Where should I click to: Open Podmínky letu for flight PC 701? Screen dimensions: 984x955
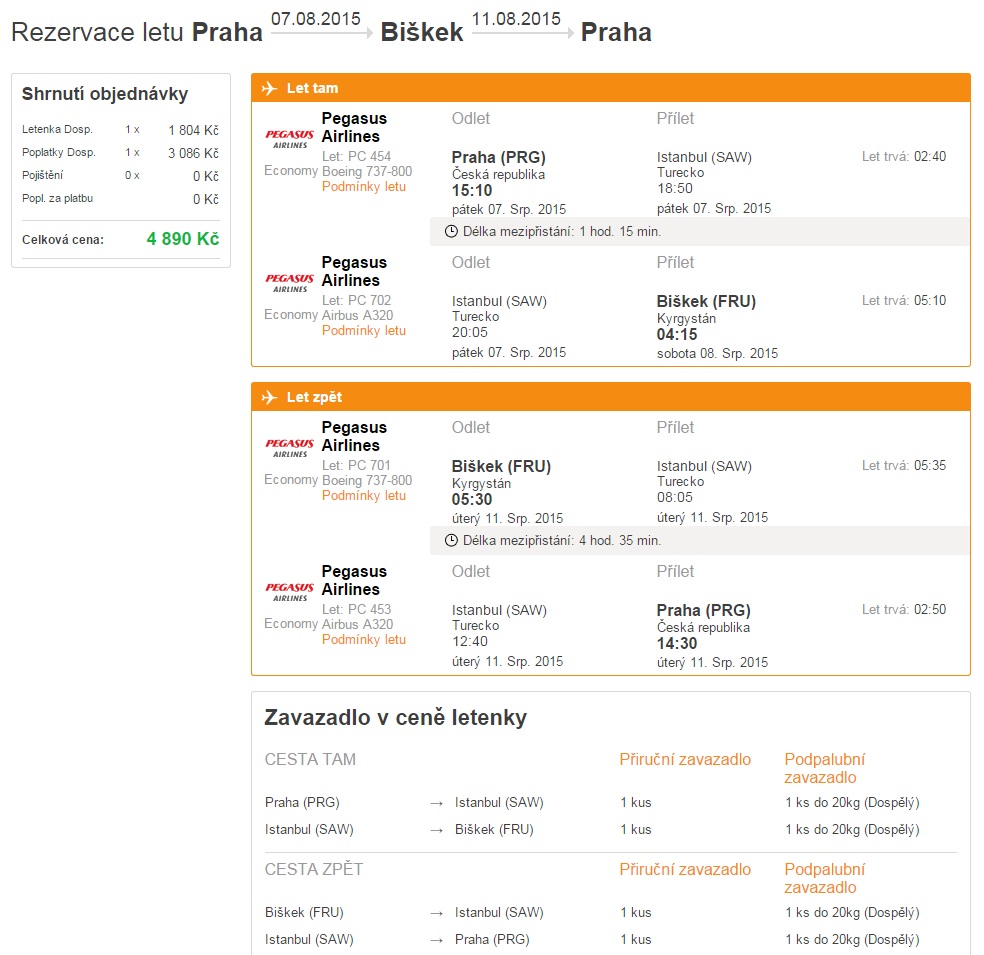pyautogui.click(x=364, y=495)
